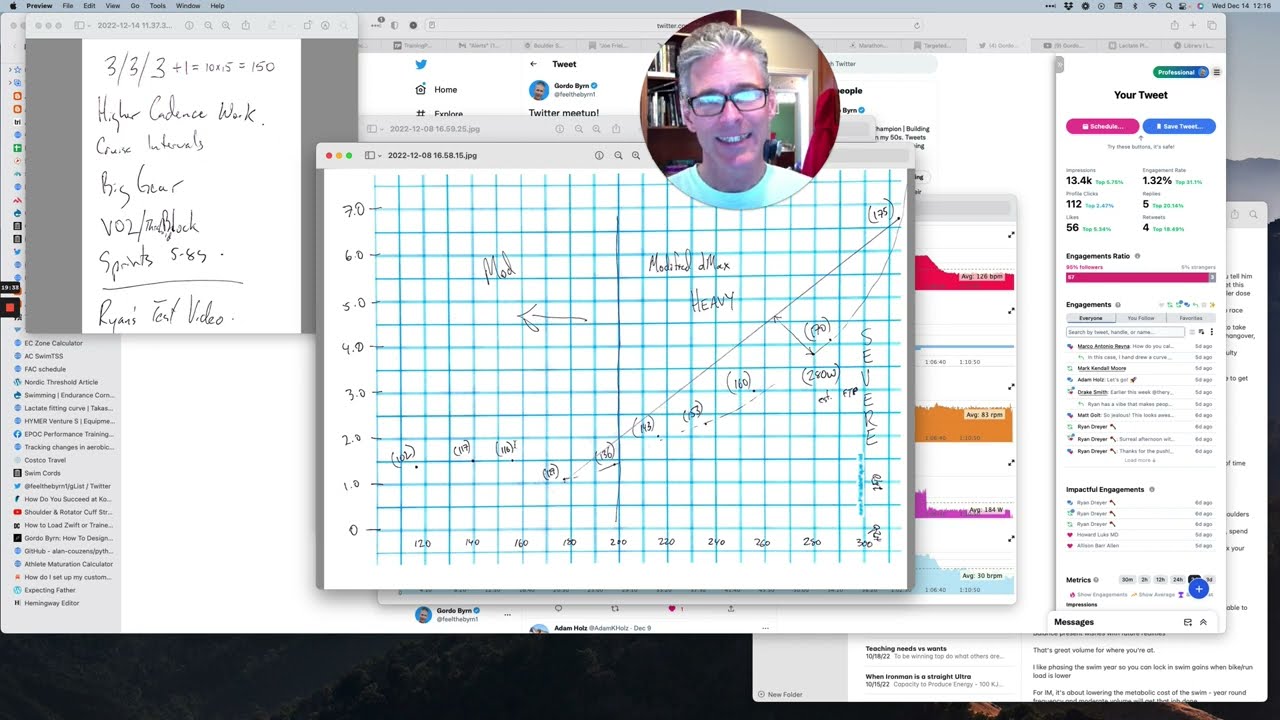This screenshot has width=1280, height=720.
Task: Zoom in on the 11.37.3 notes window
Action: [x=225, y=25]
